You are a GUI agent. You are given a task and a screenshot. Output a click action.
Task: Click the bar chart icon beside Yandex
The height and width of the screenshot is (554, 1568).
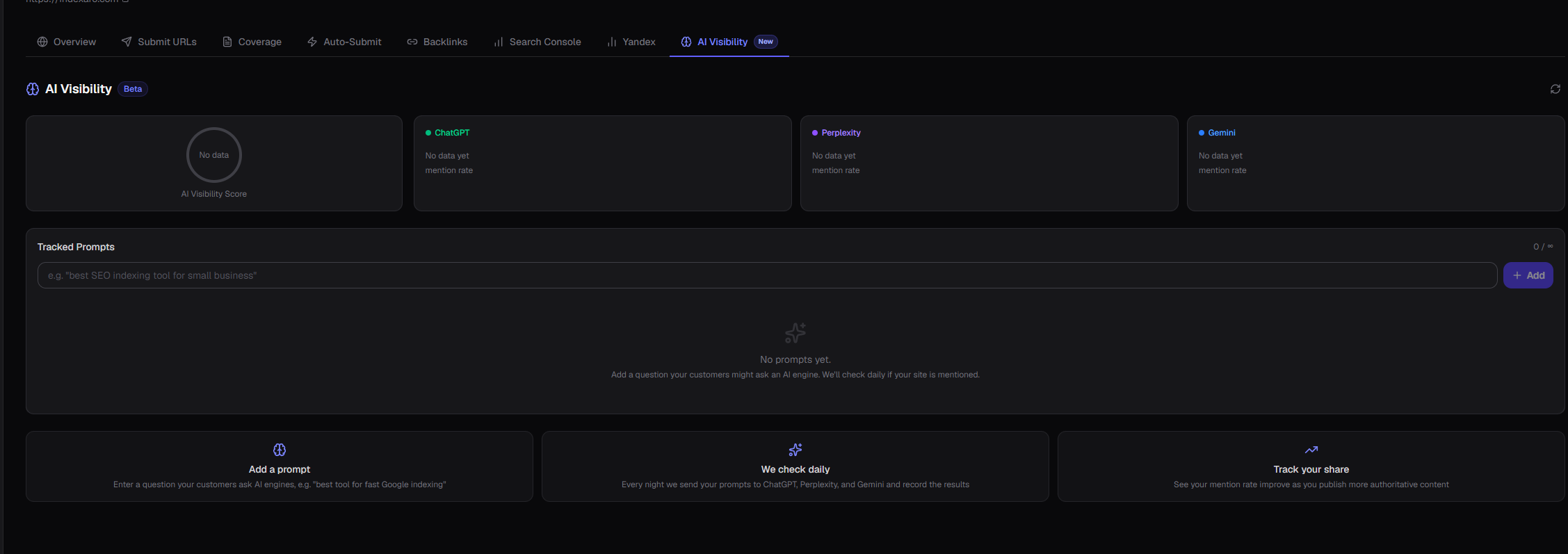[612, 42]
